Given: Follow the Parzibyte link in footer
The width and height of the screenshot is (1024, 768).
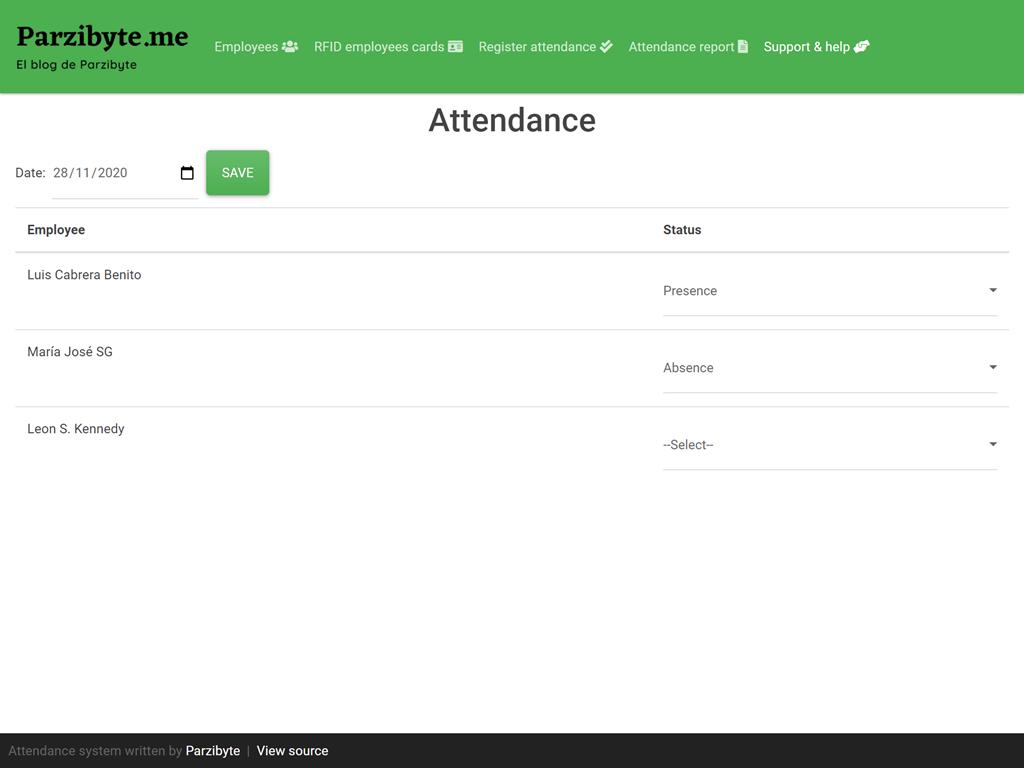Looking at the screenshot, I should point(213,751).
